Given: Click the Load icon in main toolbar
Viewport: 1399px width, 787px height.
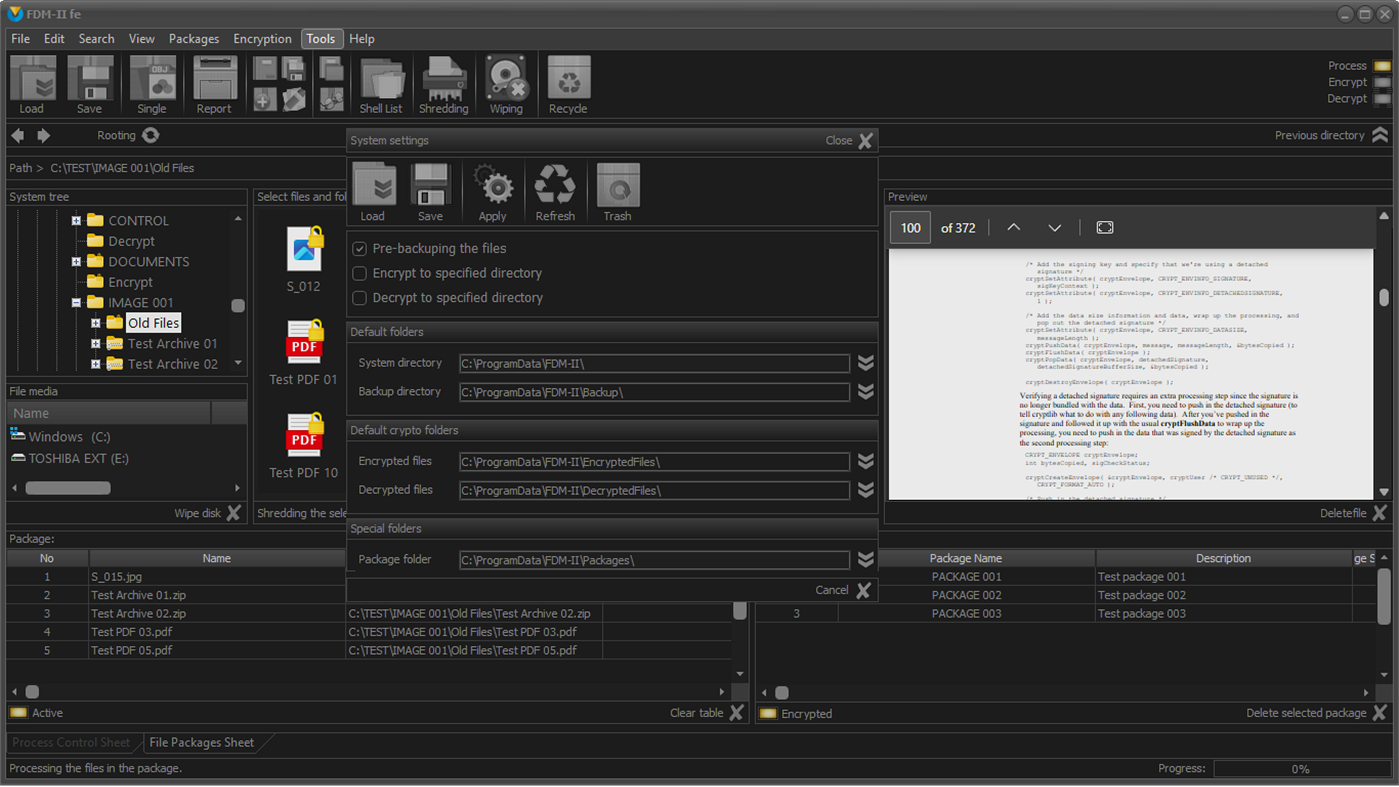Looking at the screenshot, I should [32, 85].
